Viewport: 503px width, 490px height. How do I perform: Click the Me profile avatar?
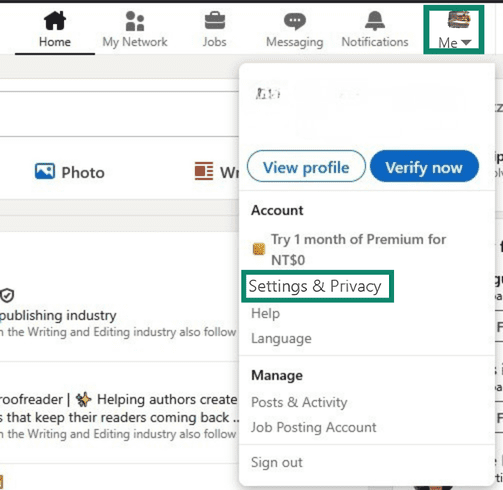(x=459, y=19)
